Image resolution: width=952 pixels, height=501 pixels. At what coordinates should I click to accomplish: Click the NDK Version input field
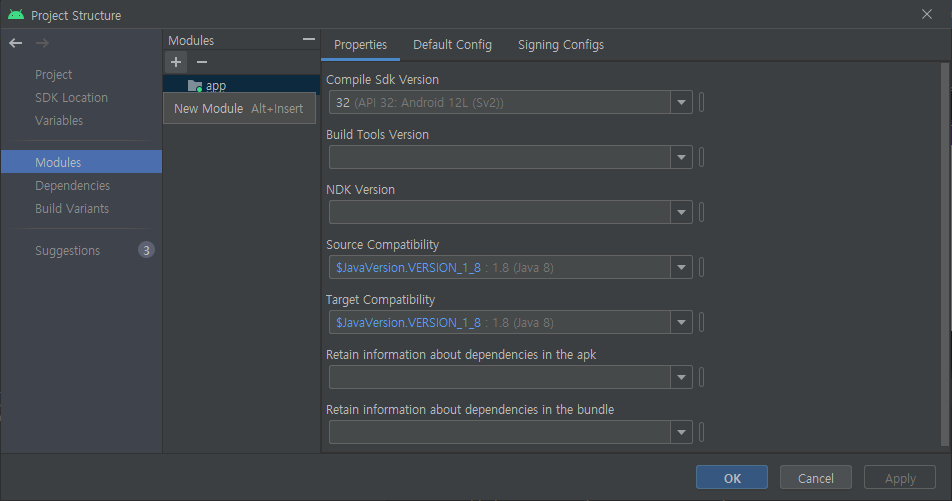pos(500,213)
